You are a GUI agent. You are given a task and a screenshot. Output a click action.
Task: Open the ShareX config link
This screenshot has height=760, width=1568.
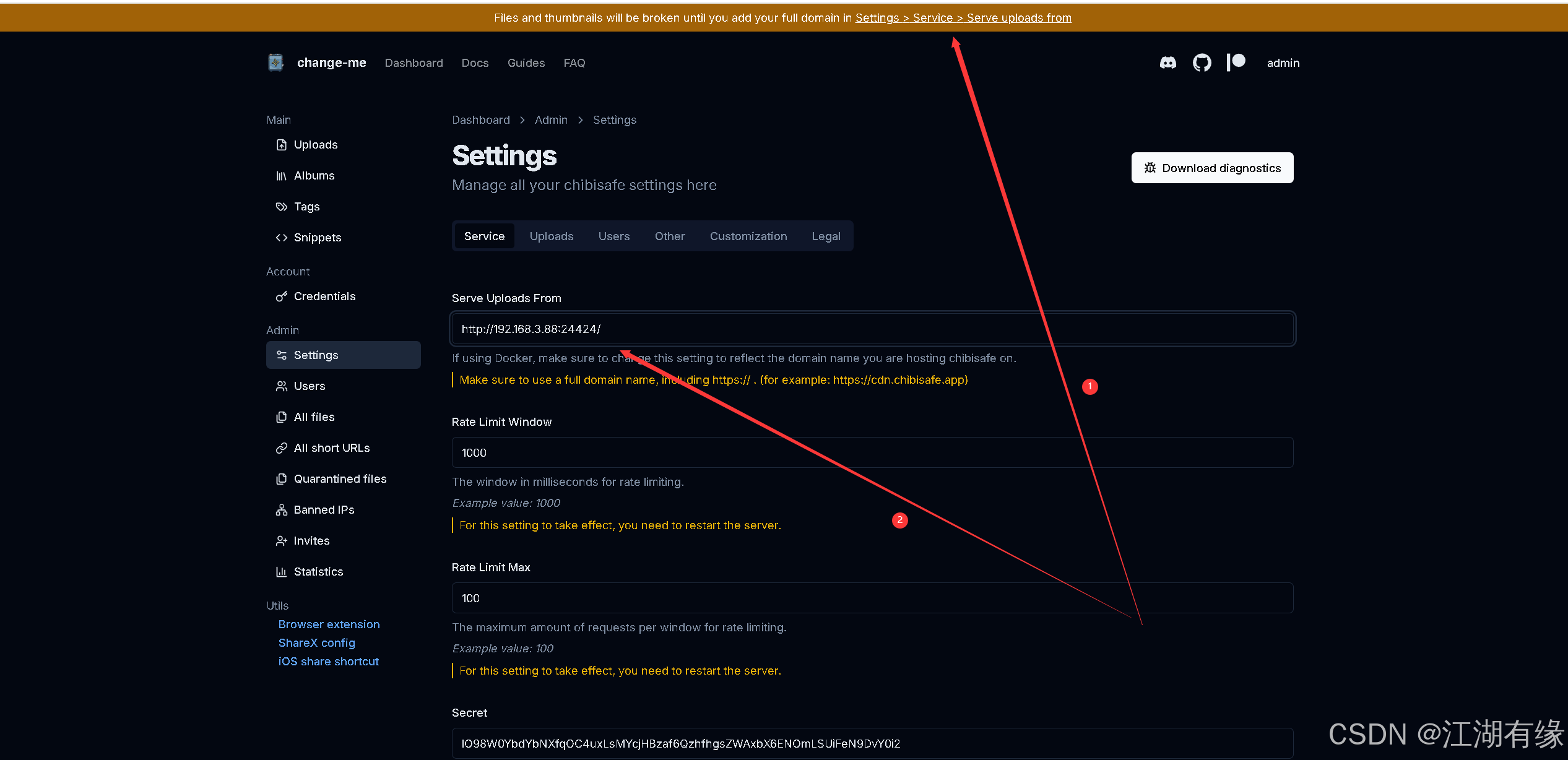(x=316, y=643)
